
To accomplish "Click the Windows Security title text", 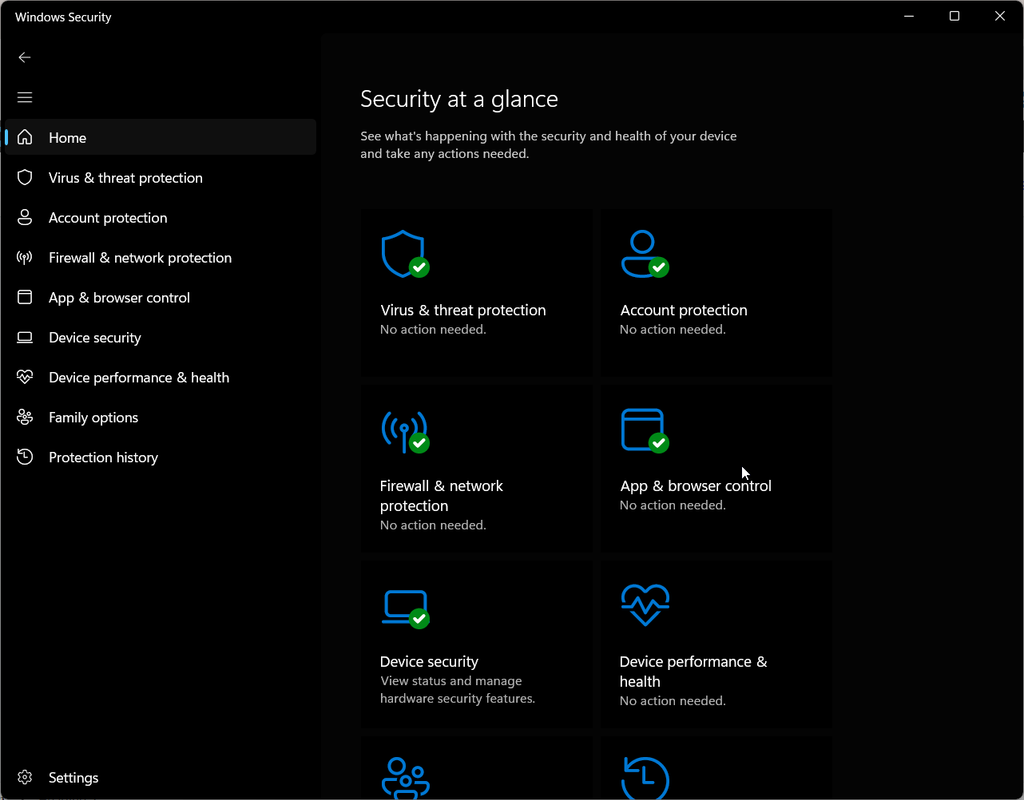I will 63,17.
